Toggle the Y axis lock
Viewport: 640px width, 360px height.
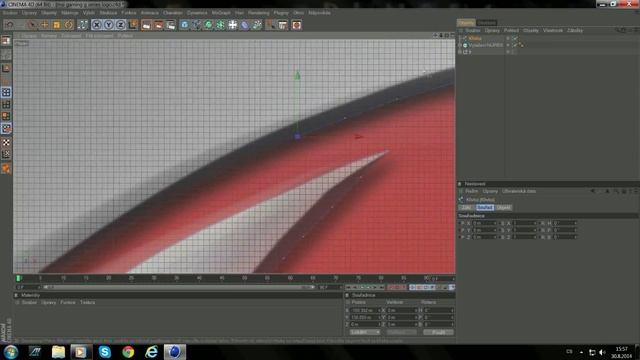click(x=109, y=25)
